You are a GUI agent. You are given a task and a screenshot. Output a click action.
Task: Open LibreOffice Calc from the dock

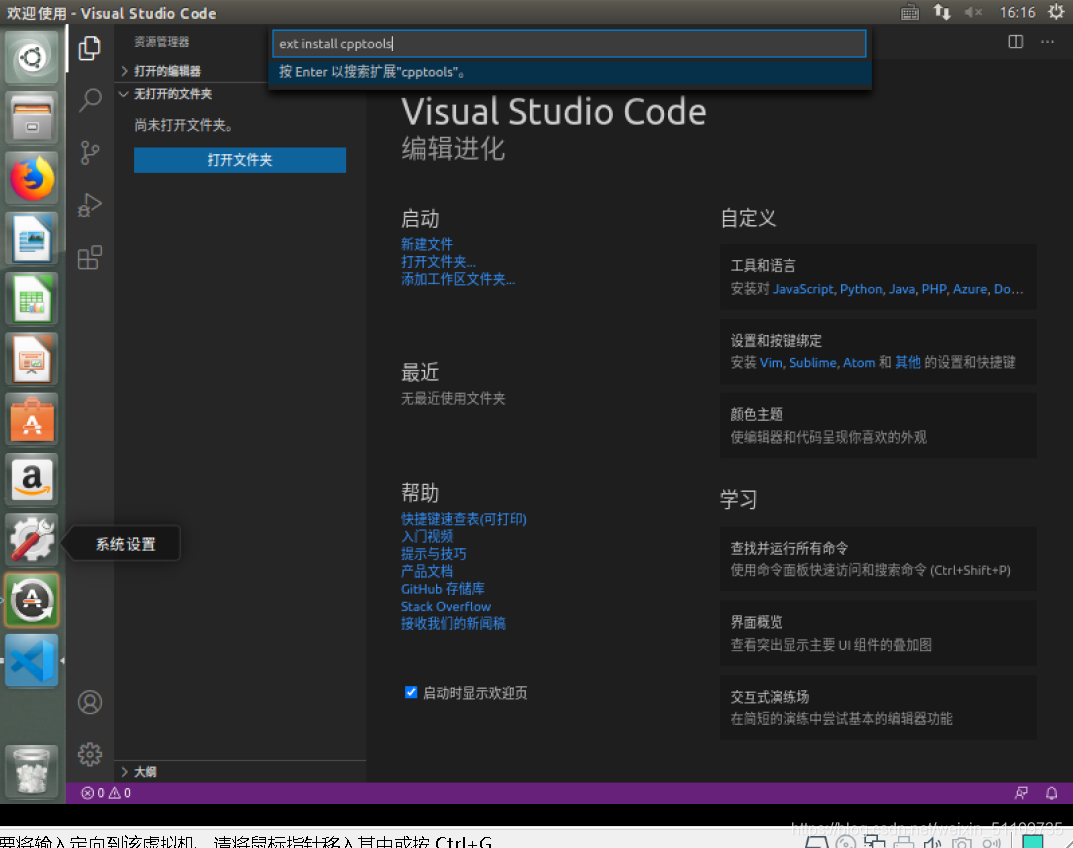pos(31,298)
